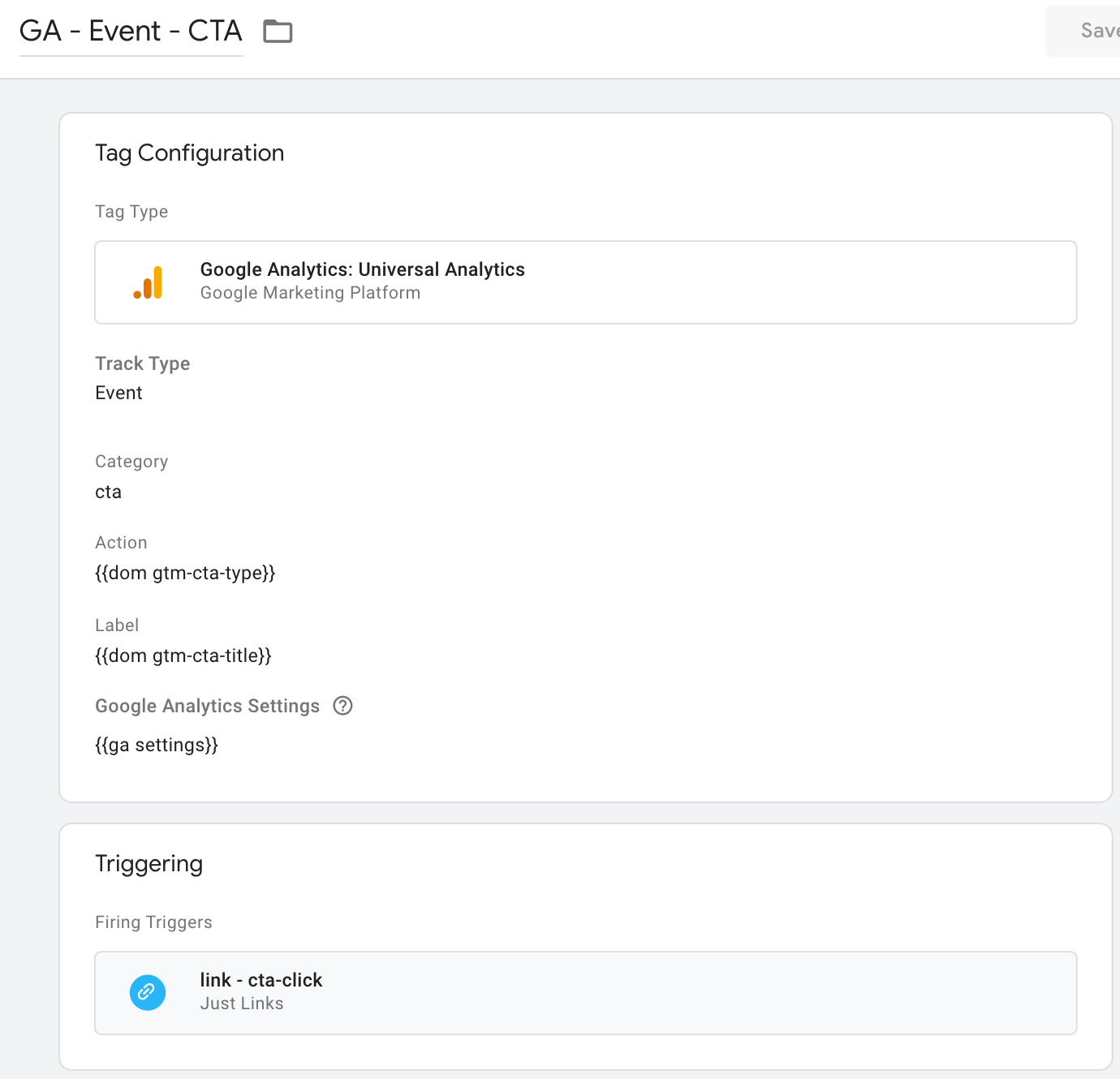1120x1079 pixels.
Task: Edit the tag name GA - Event - CTA
Action: 131,31
